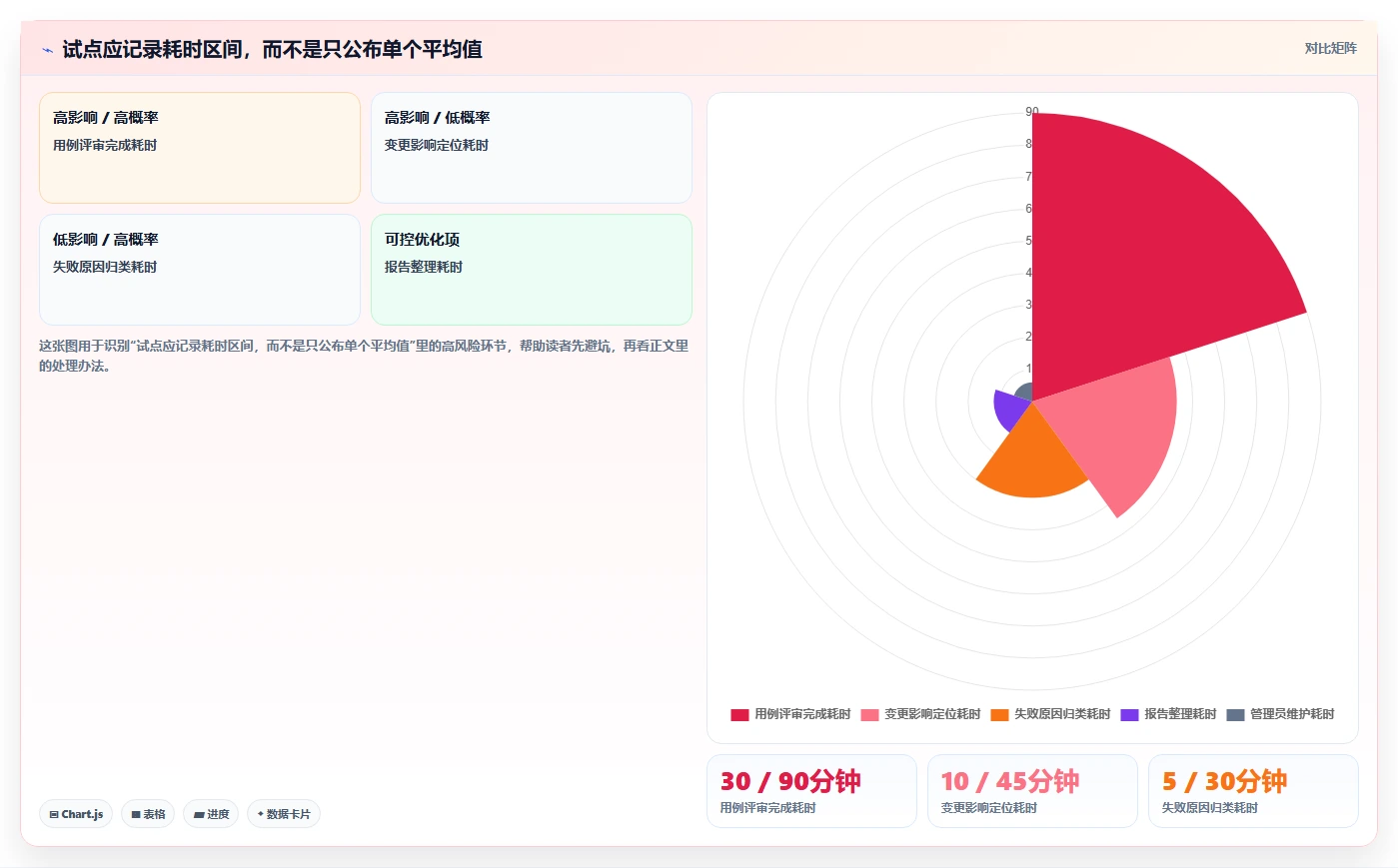Click the 进度 tag chip
Viewport: 1398px width, 868px height.
click(x=211, y=814)
